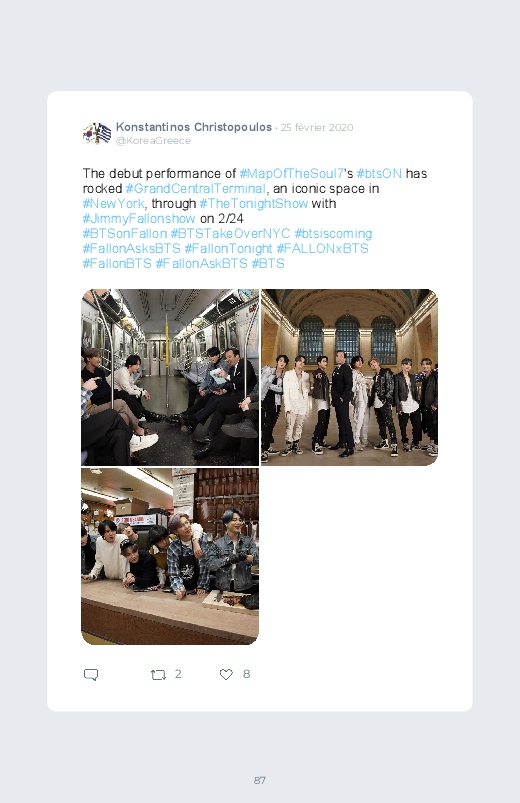Viewport: 520px width, 803px height.
Task: Open Konstantinos Christopoulos profile name
Action: click(x=194, y=127)
